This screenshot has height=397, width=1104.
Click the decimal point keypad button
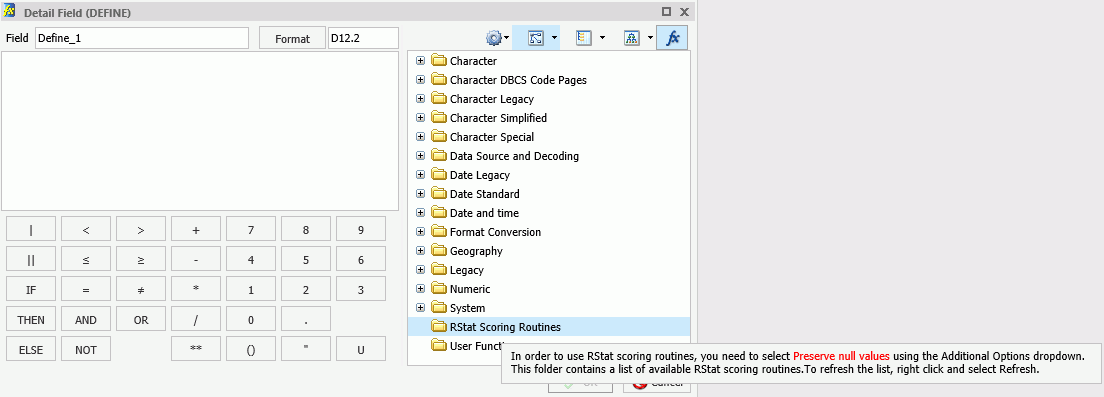306,319
